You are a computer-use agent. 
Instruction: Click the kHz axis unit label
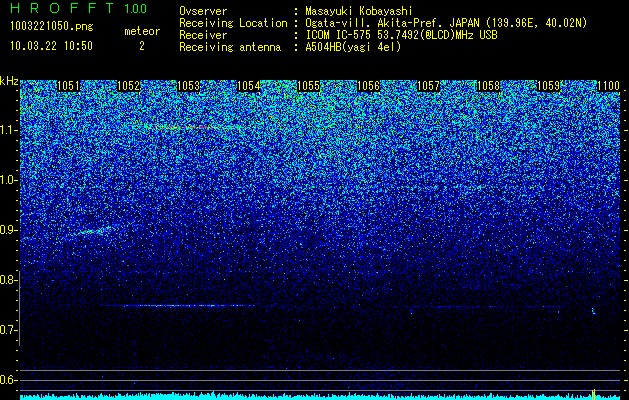(9, 81)
